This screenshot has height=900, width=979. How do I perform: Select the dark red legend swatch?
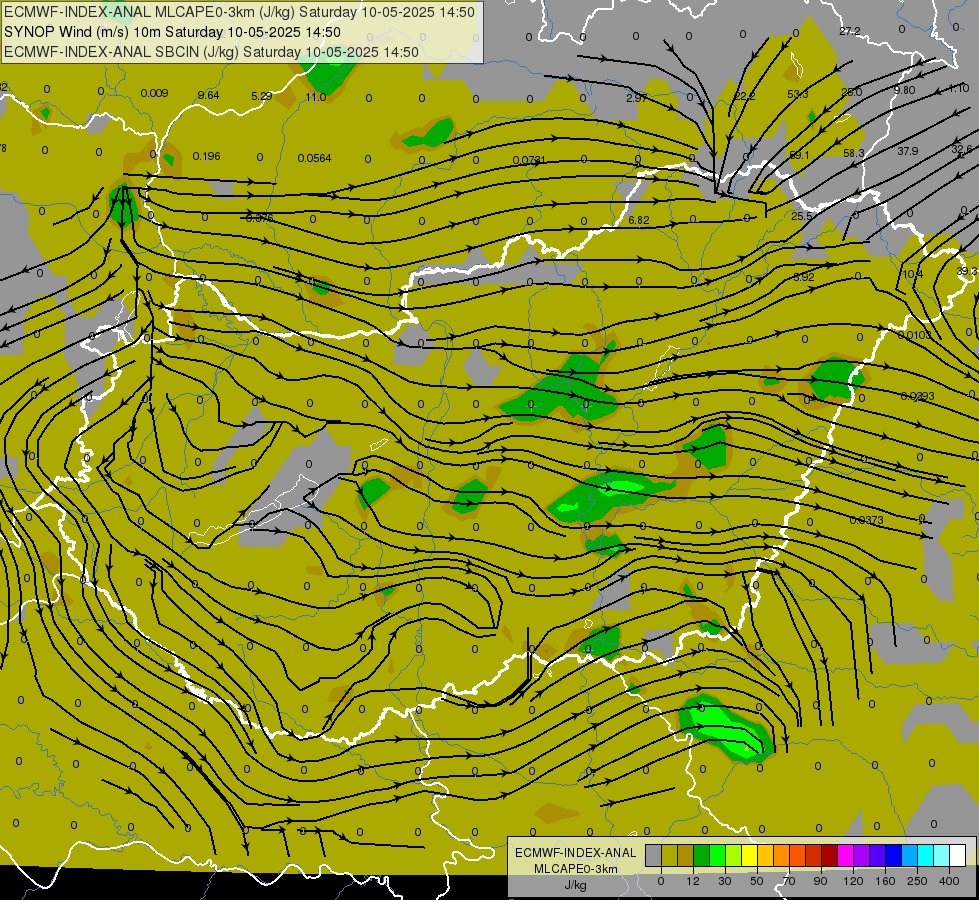click(x=829, y=856)
